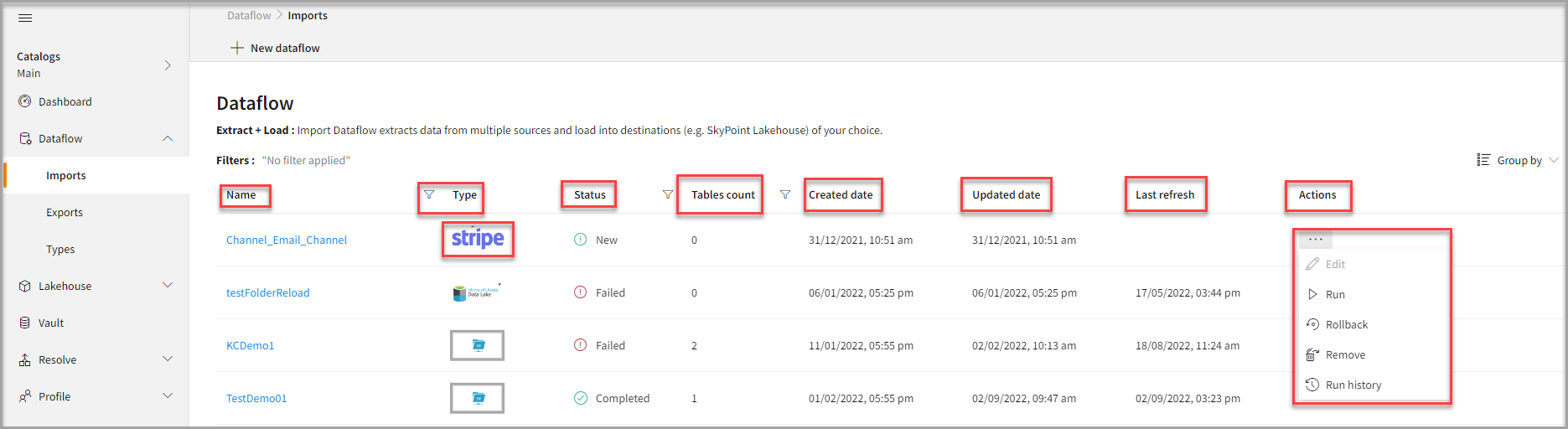This screenshot has height=429, width=1568.
Task: Click the Created date column header
Action: point(841,194)
